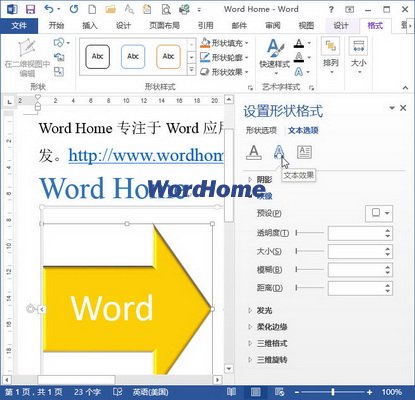This screenshot has width=415, height=400.
Task: Open the 文件 File tab
Action: tap(19, 26)
